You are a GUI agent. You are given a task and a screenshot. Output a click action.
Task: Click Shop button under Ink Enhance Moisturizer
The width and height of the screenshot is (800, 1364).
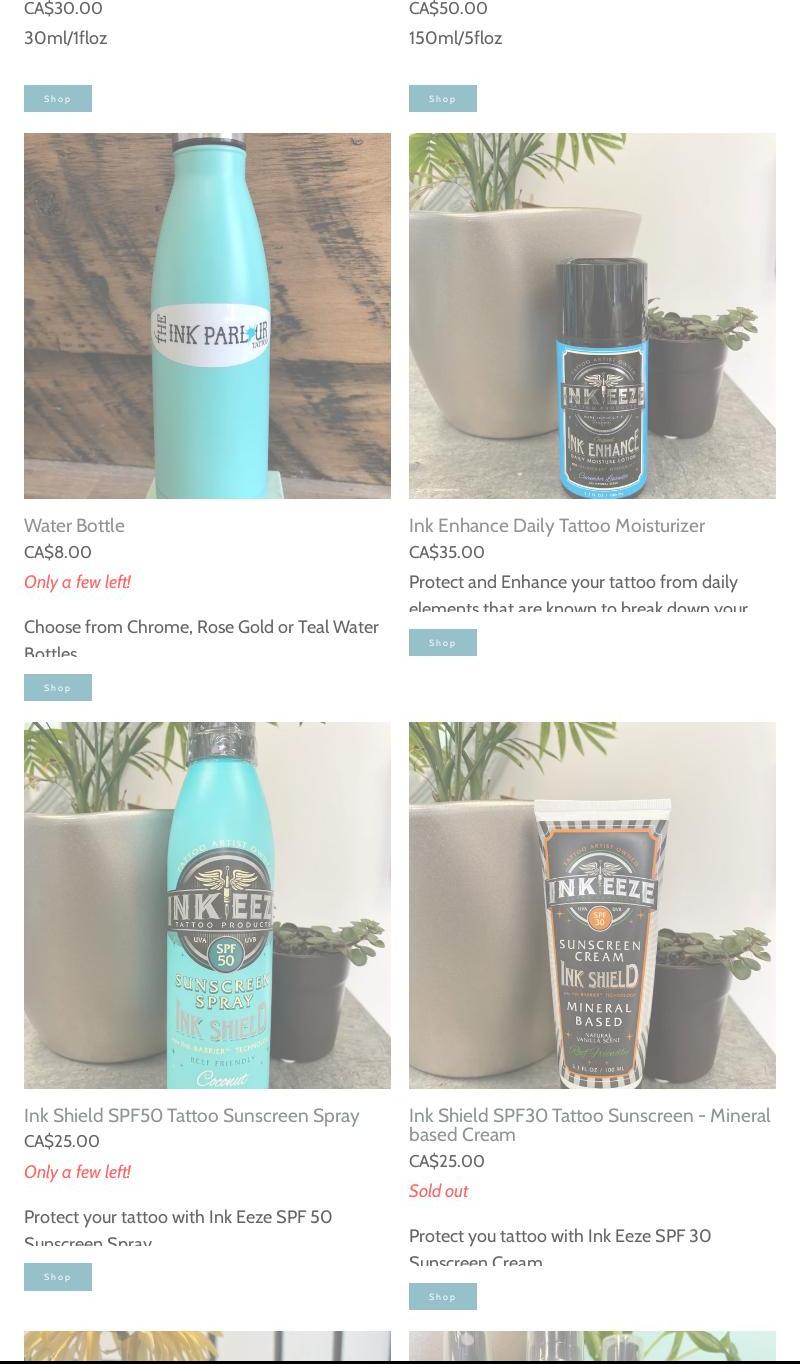pos(443,642)
